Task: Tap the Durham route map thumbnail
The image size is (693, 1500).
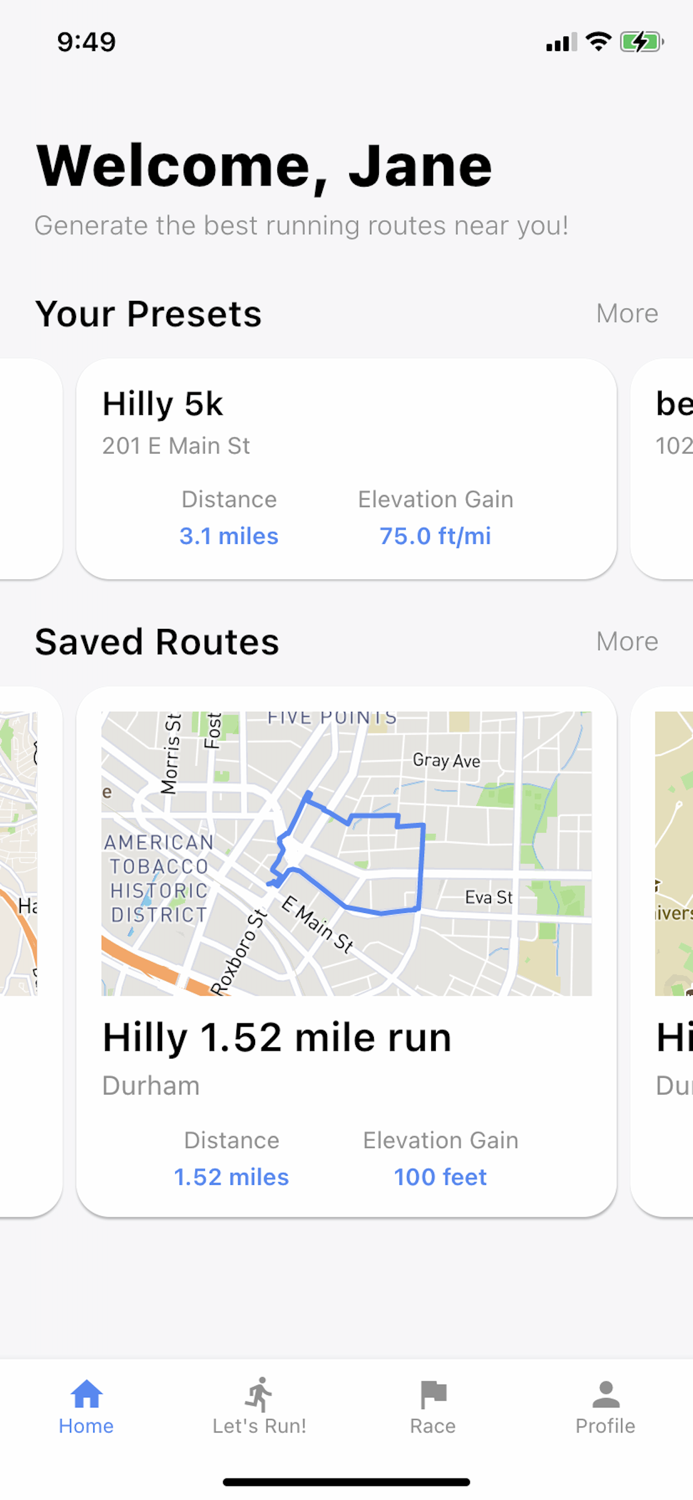Action: (346, 853)
